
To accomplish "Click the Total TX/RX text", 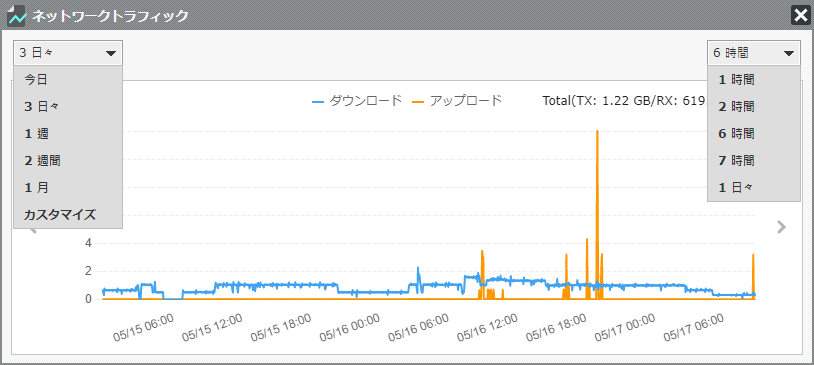I will click(x=625, y=101).
